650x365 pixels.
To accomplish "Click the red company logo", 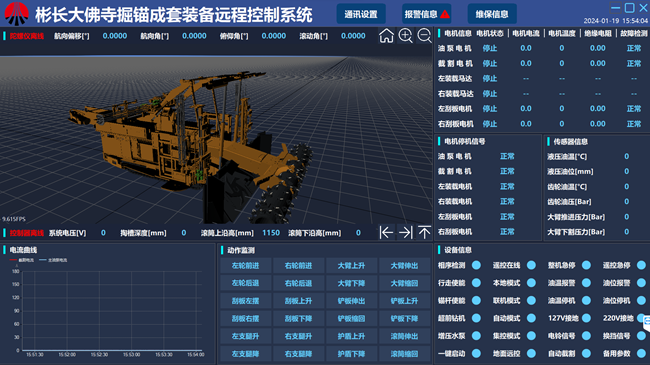I will click(x=17, y=14).
